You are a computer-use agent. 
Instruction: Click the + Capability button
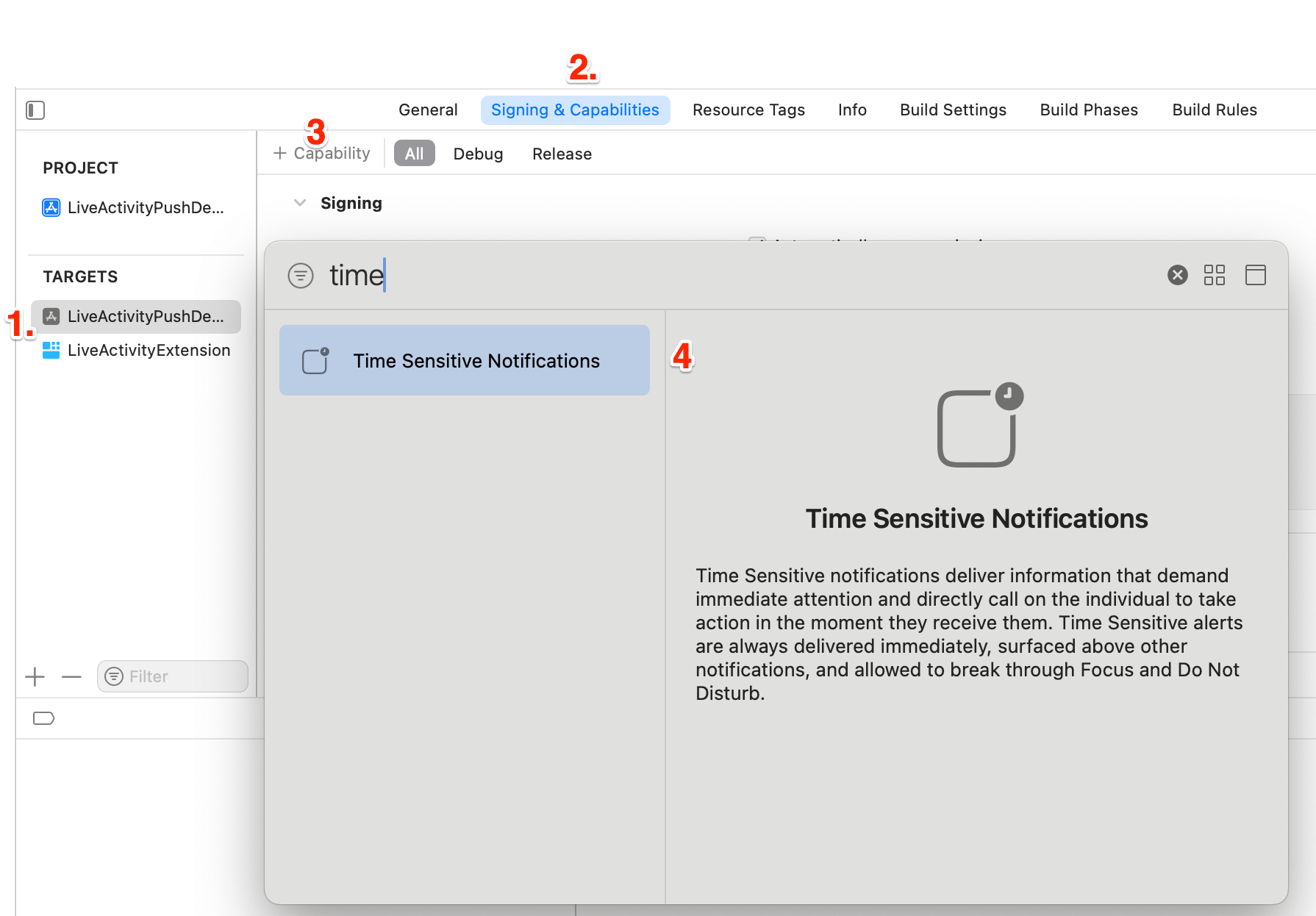pos(321,153)
